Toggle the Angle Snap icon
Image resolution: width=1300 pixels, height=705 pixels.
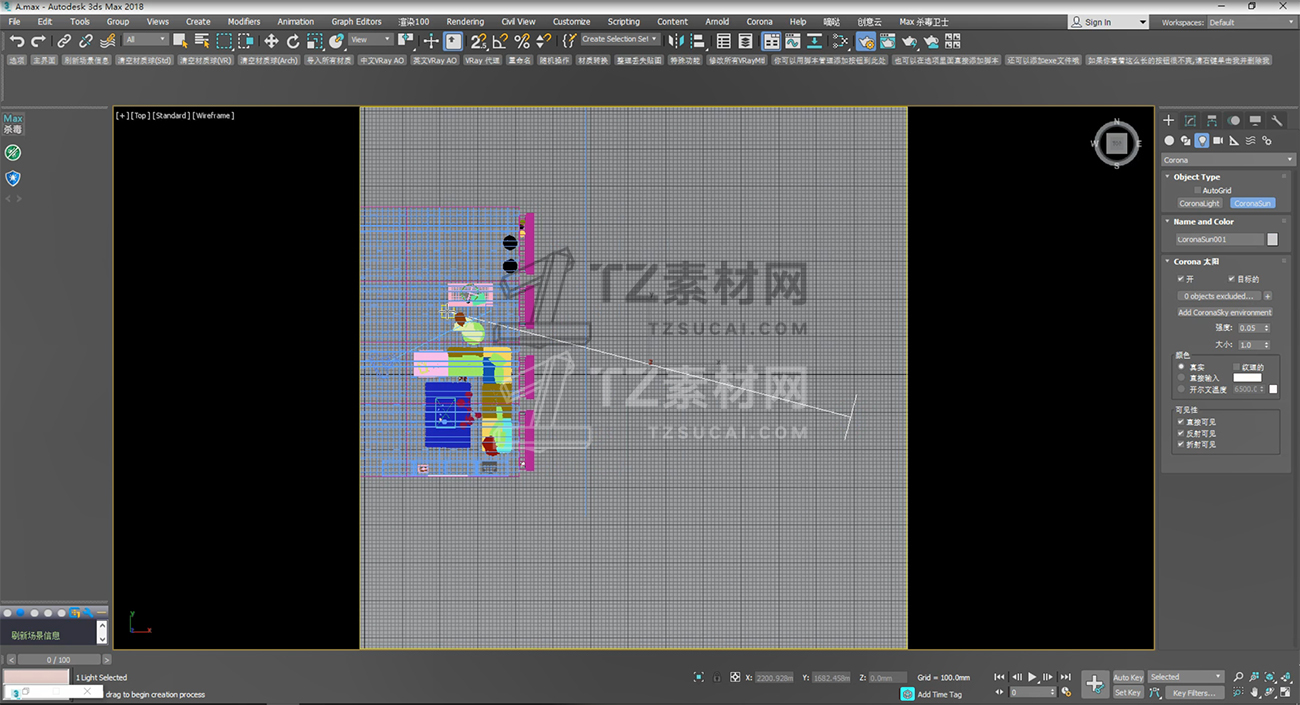[x=500, y=41]
